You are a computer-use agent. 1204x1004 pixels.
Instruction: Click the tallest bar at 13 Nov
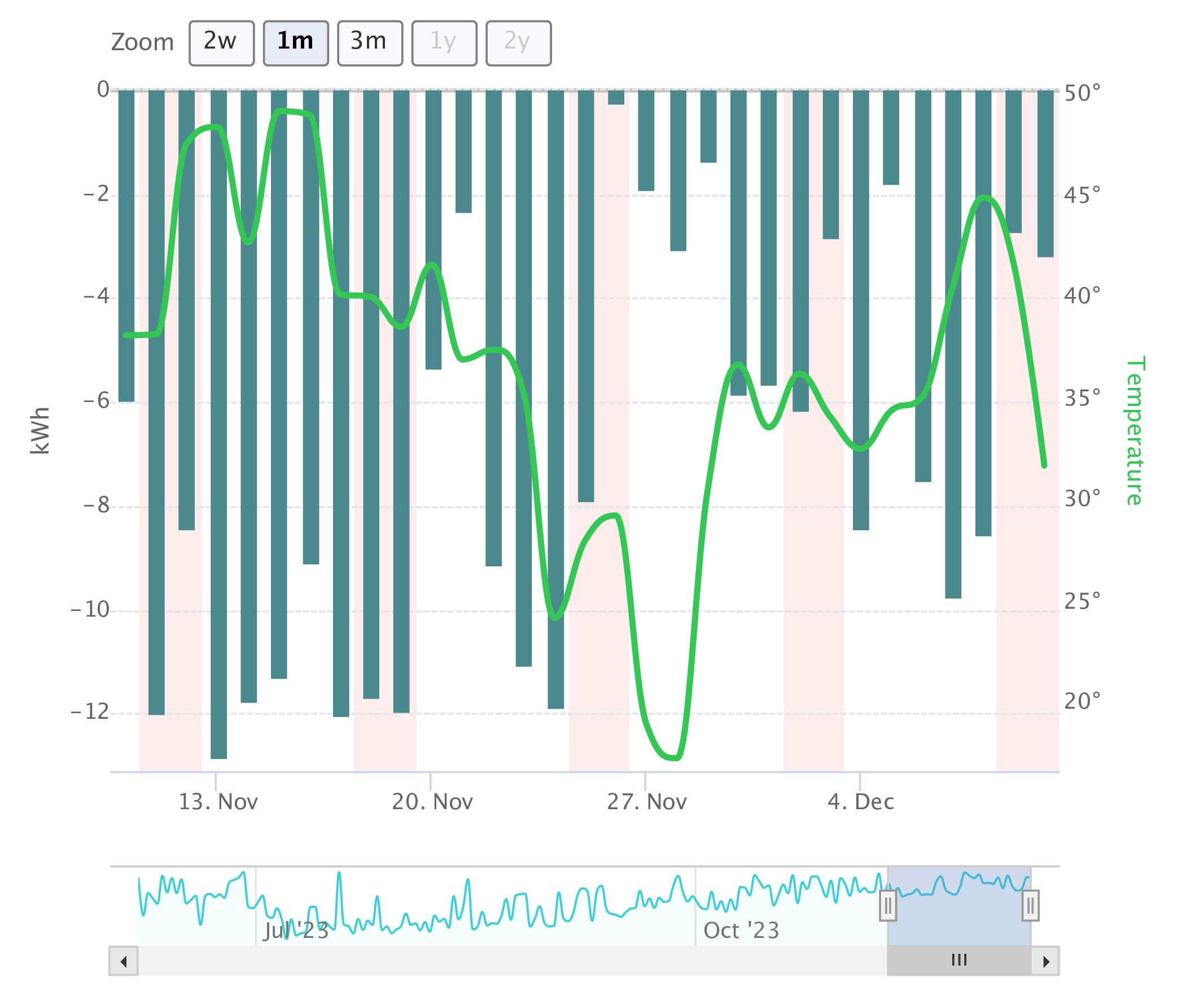218,425
